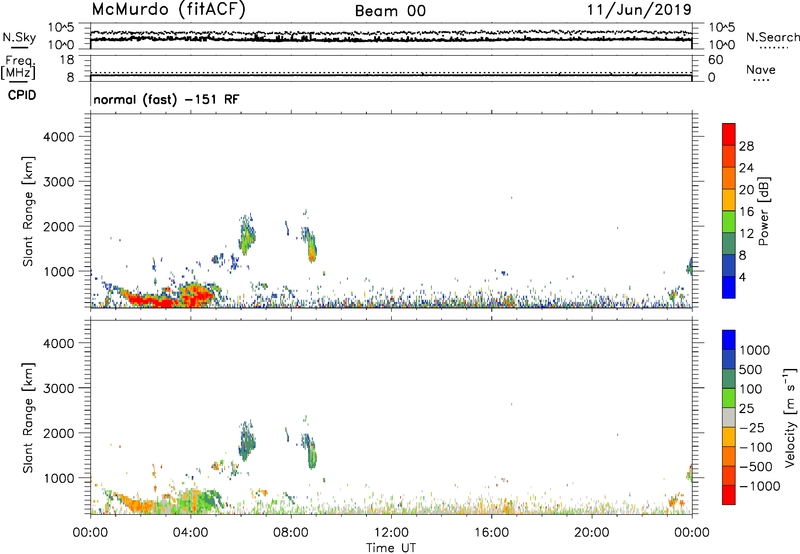Click the Freq. [MHz] axis label
Screen dimensions: 800x554
click(19, 67)
